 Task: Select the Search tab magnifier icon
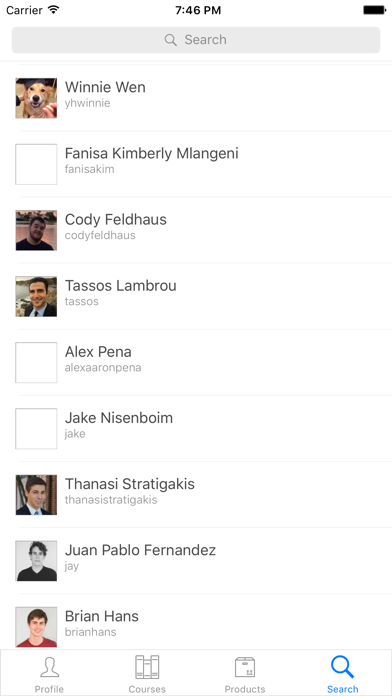pyautogui.click(x=342, y=667)
